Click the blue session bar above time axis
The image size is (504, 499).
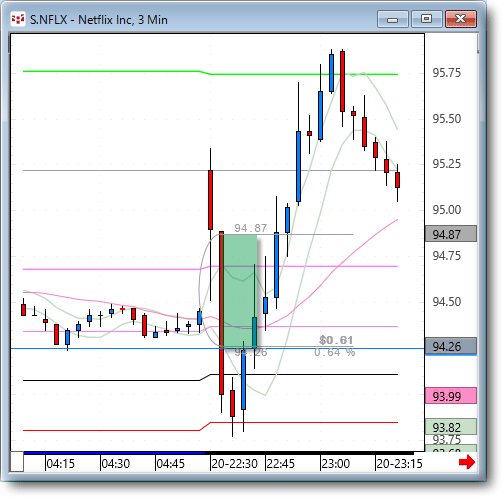[114, 453]
